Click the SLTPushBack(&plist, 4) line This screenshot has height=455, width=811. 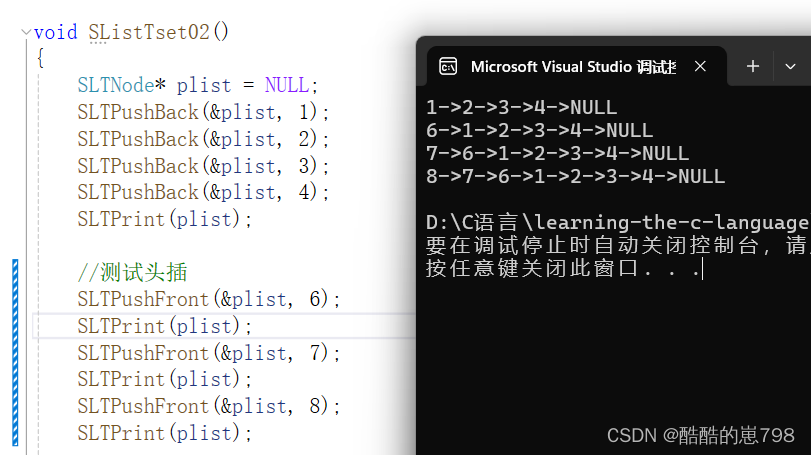[x=203, y=192]
